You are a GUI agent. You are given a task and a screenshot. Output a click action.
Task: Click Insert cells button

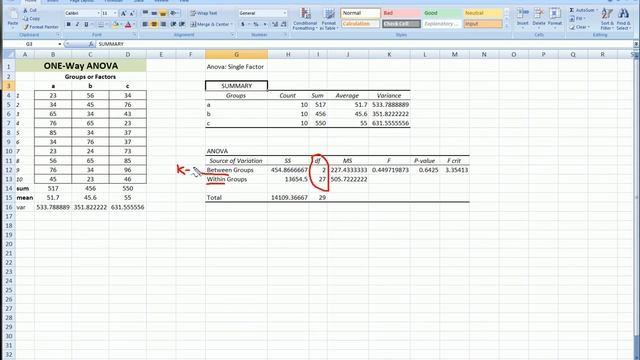[522, 18]
